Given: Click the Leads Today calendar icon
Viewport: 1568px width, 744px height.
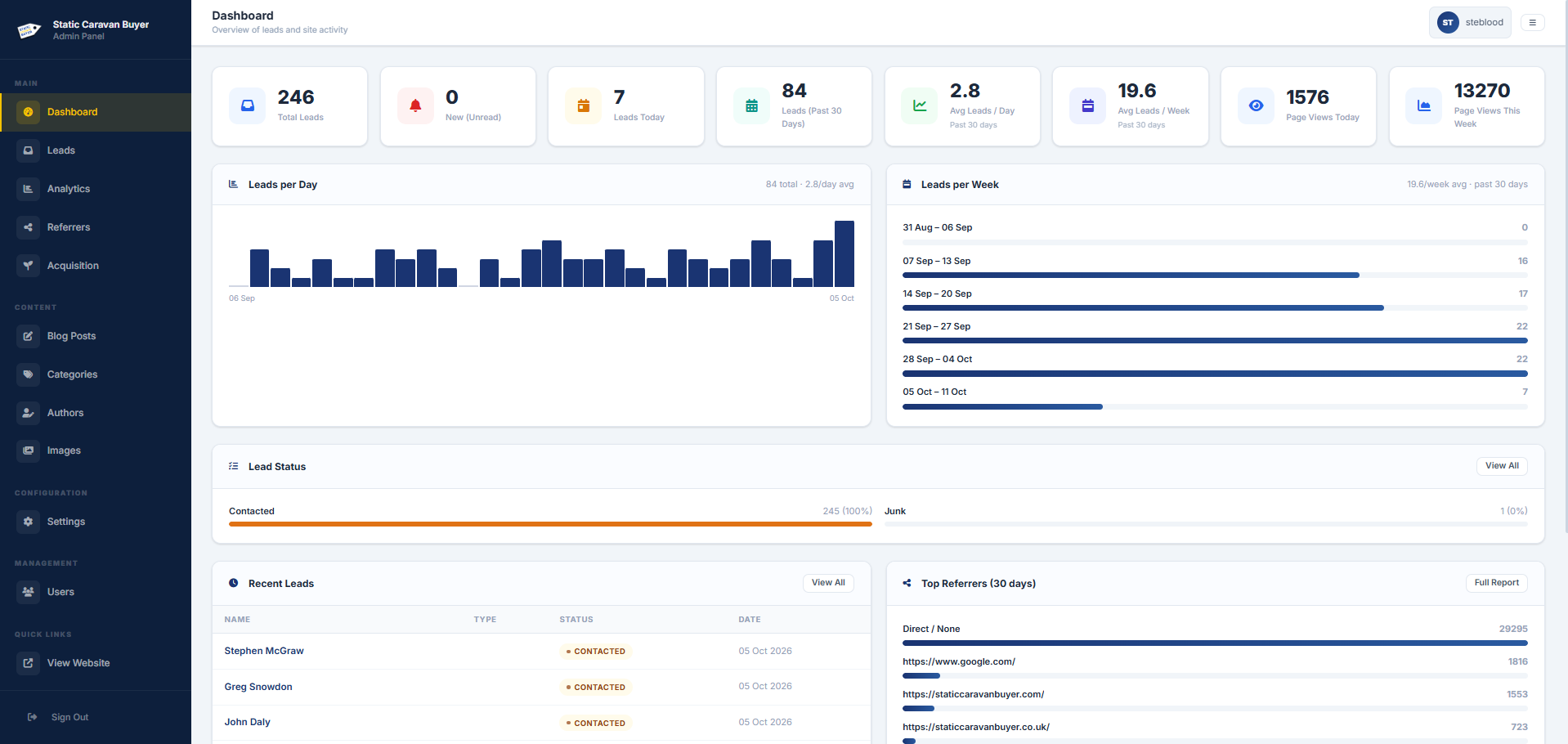Looking at the screenshot, I should pos(584,105).
